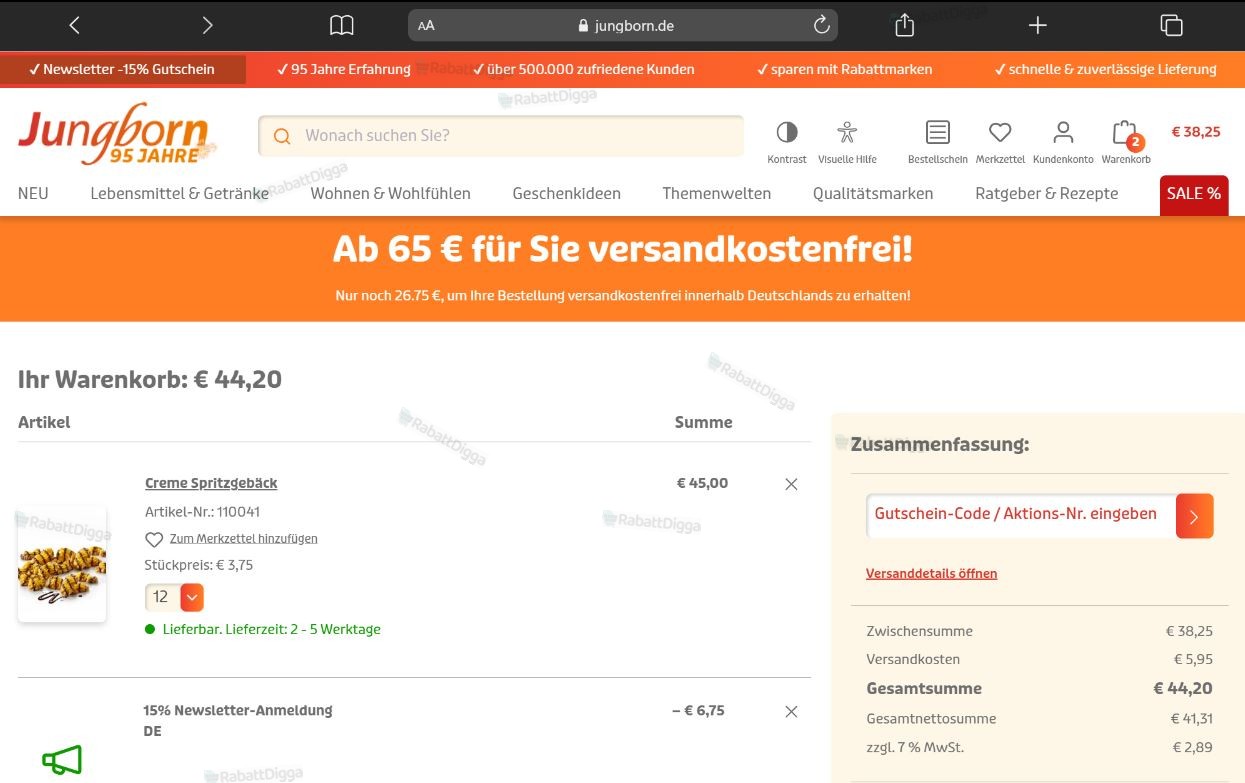The height and width of the screenshot is (783, 1245).
Task: Click 'sparen mit Rabattmarken' top bar text
Action: tap(844, 69)
